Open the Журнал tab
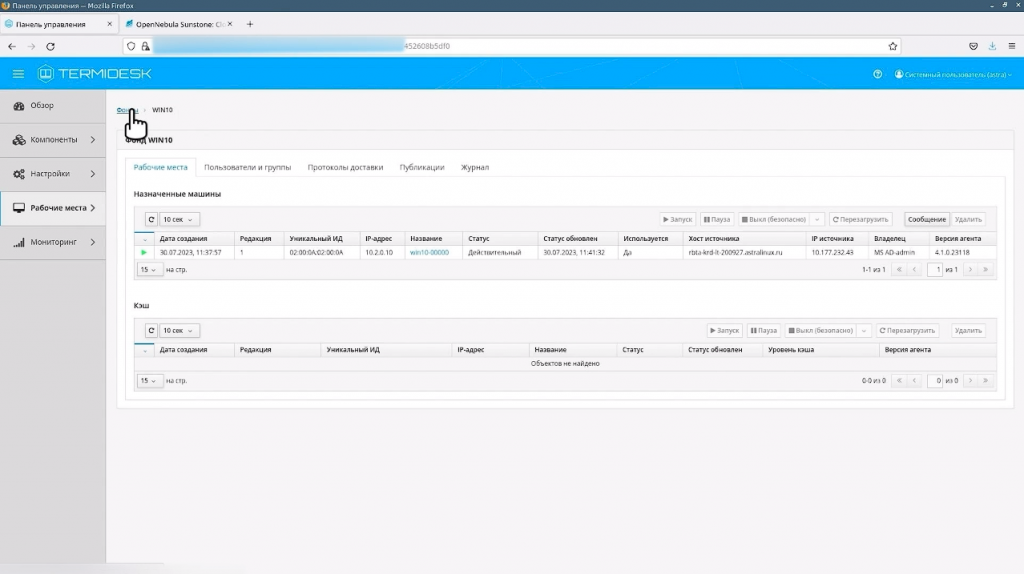The height and width of the screenshot is (574, 1024). tap(475, 167)
